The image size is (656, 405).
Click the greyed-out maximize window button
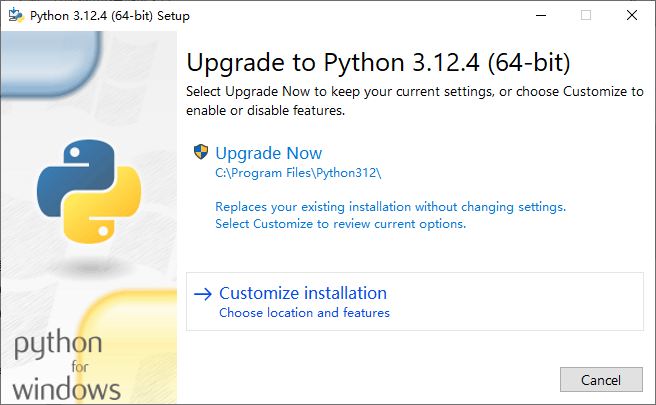tap(586, 16)
